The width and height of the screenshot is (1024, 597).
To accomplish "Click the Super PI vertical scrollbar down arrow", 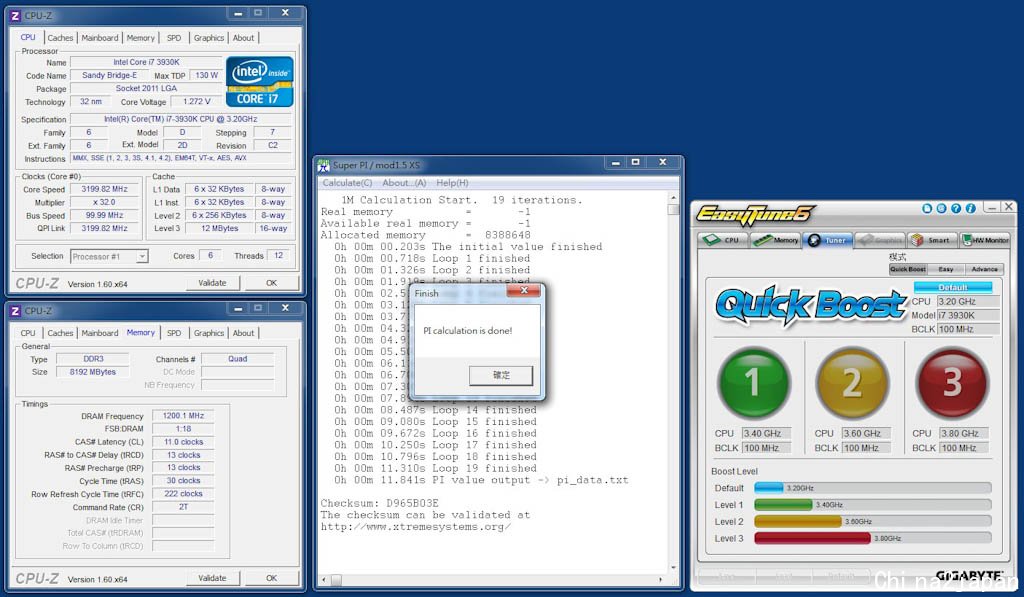I will [x=673, y=568].
